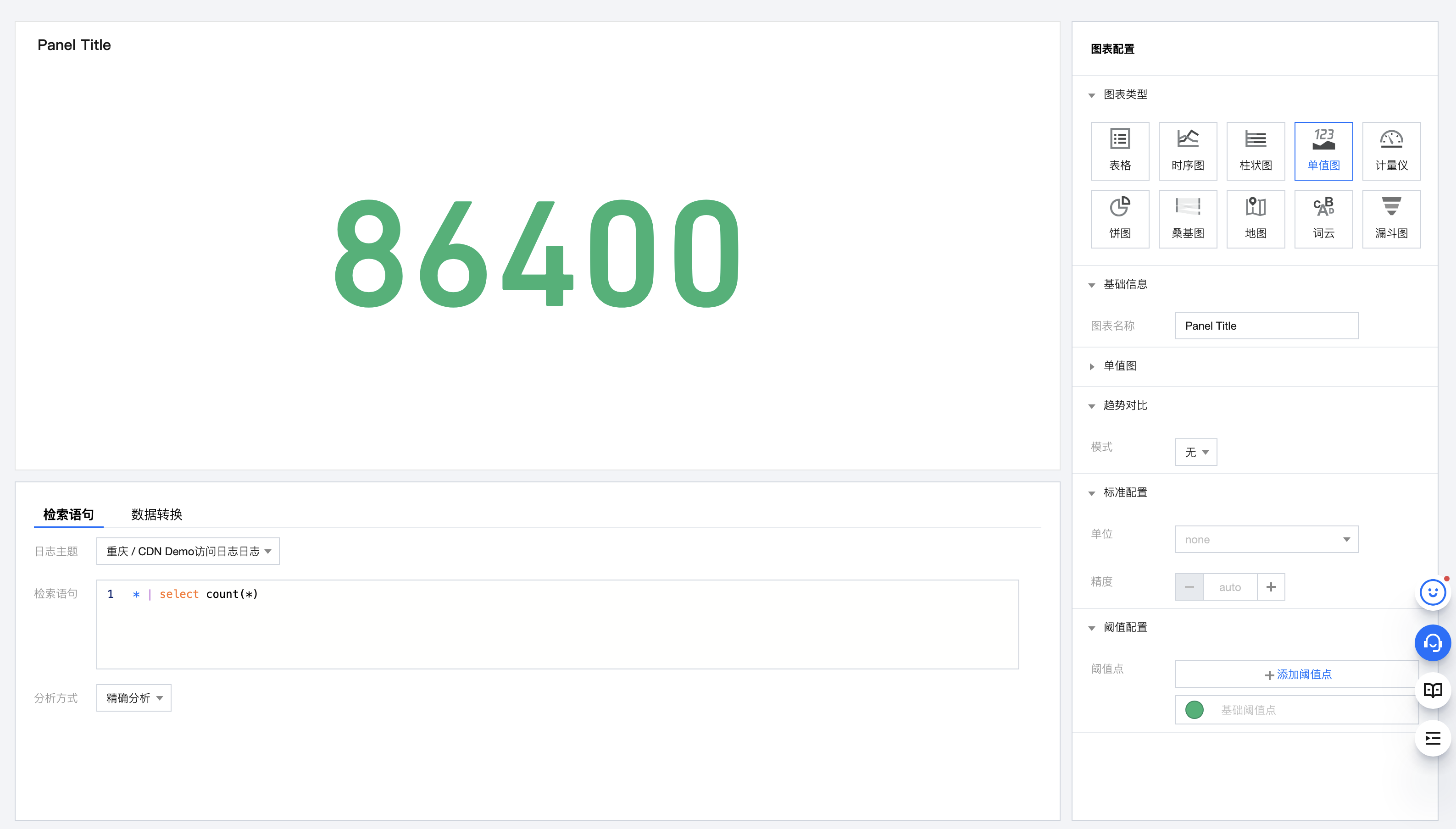
Task: Choose the 柱状图 bar chart type
Action: [1255, 151]
